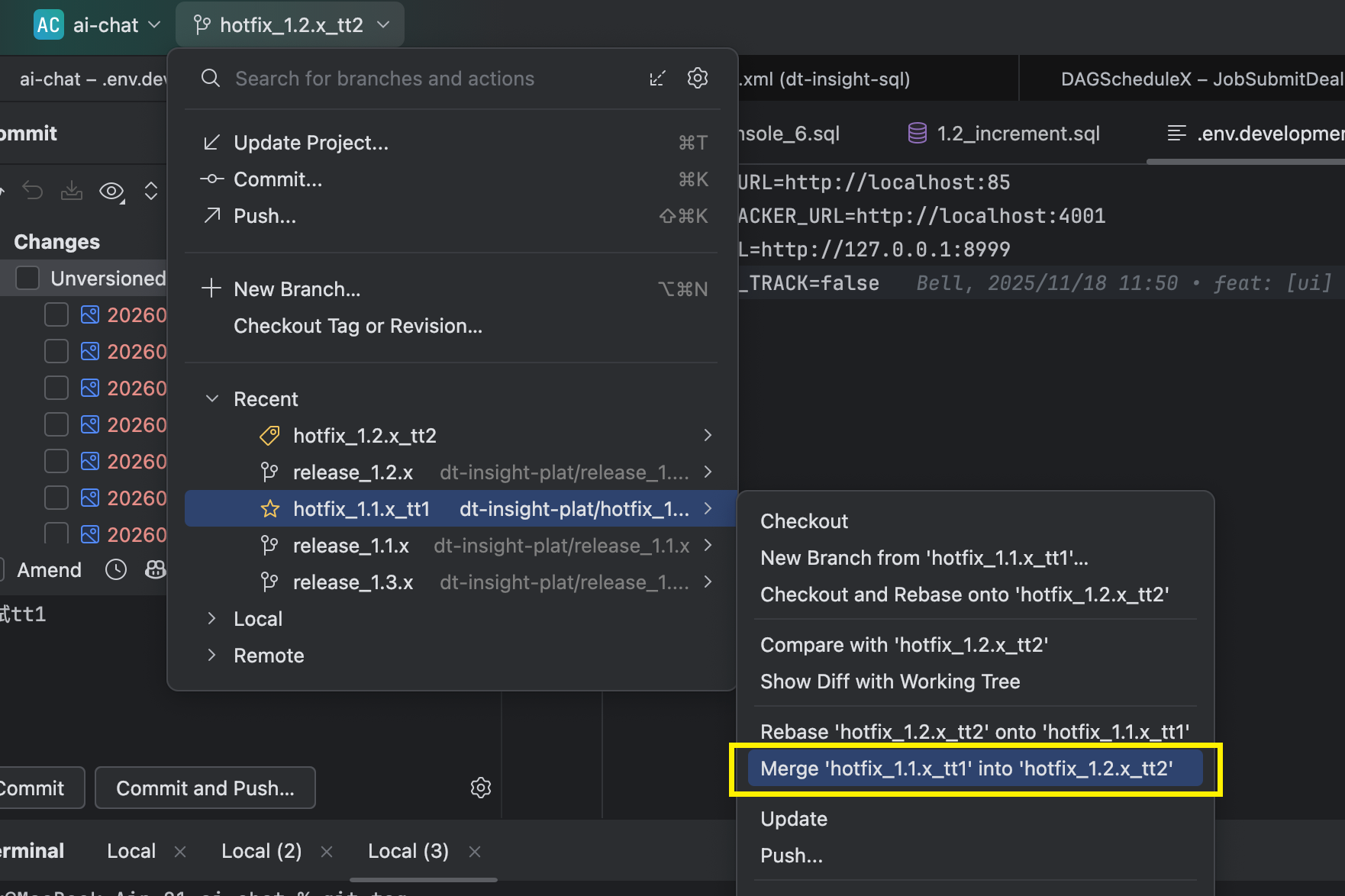This screenshot has height=896, width=1345.
Task: Click the fetch arrow icon in branches popup
Action: coord(657,79)
